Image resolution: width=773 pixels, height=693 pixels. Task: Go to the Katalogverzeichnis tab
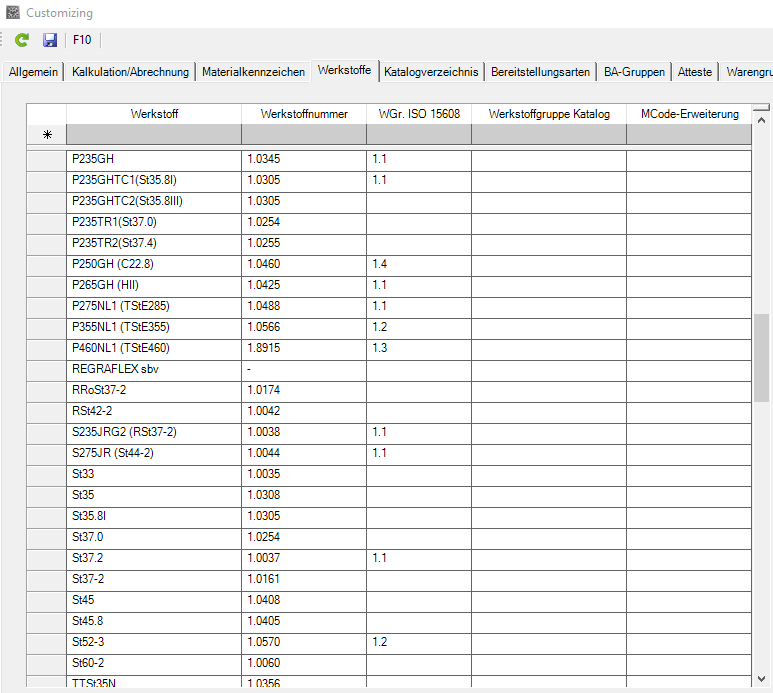click(x=431, y=72)
